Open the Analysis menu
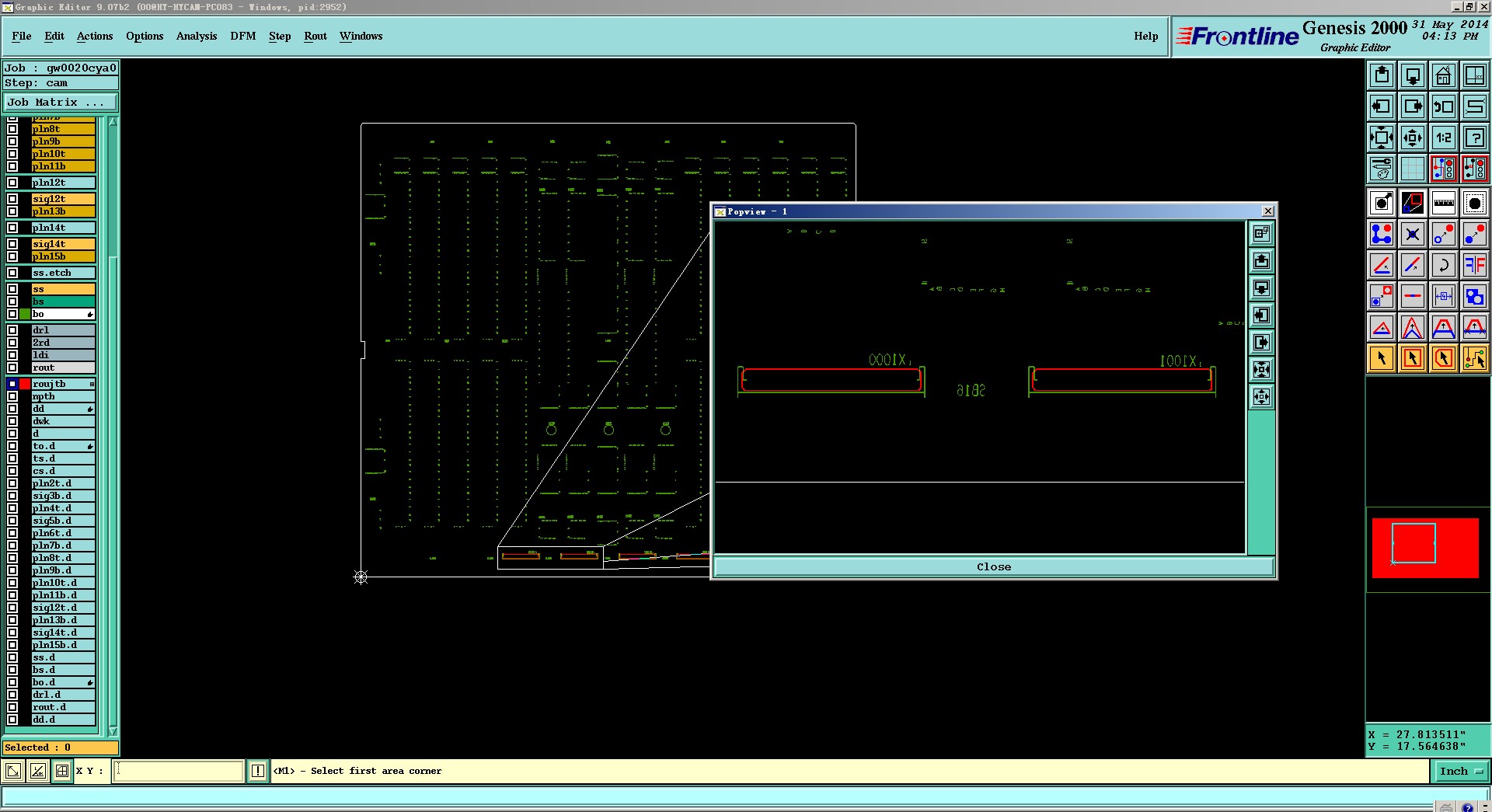1492x812 pixels. [x=197, y=36]
